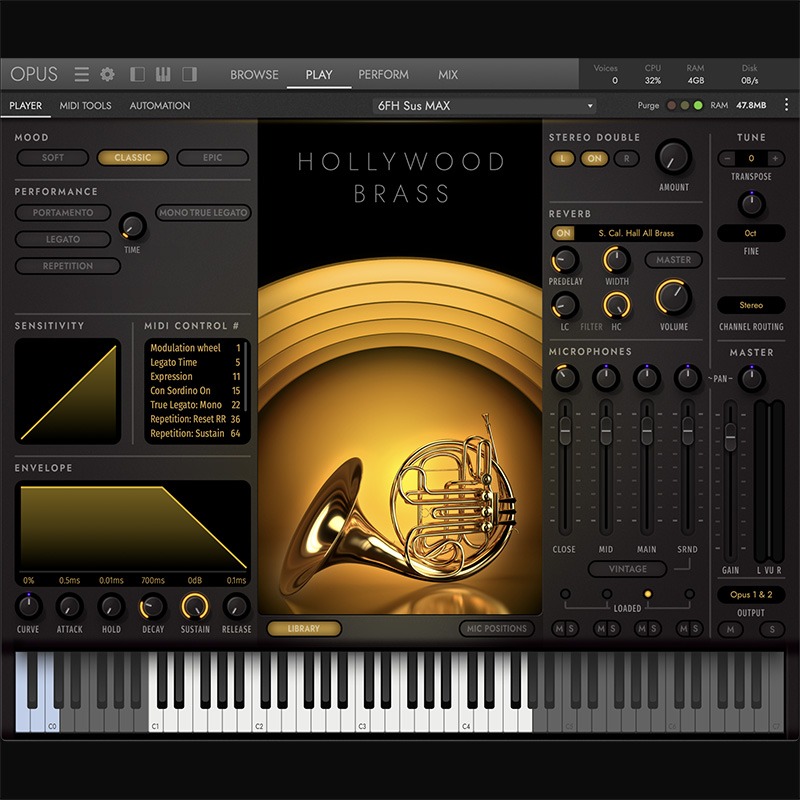
Task: Switch to the Browse tab
Action: pyautogui.click(x=254, y=74)
